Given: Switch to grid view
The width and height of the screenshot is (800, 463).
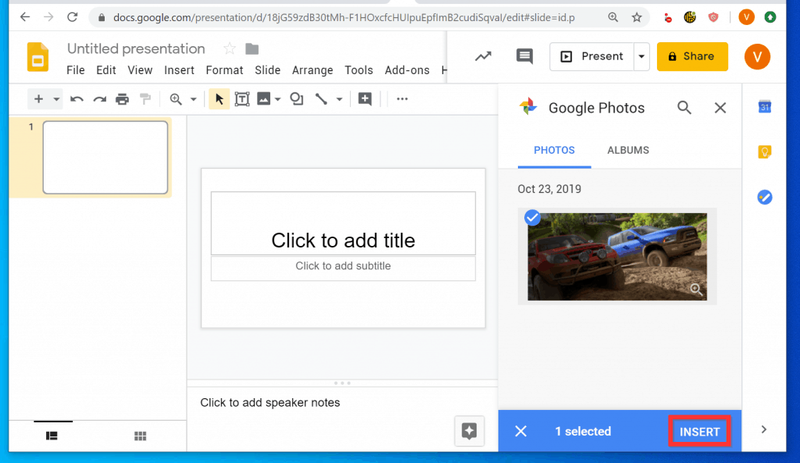Looking at the screenshot, I should (140, 435).
